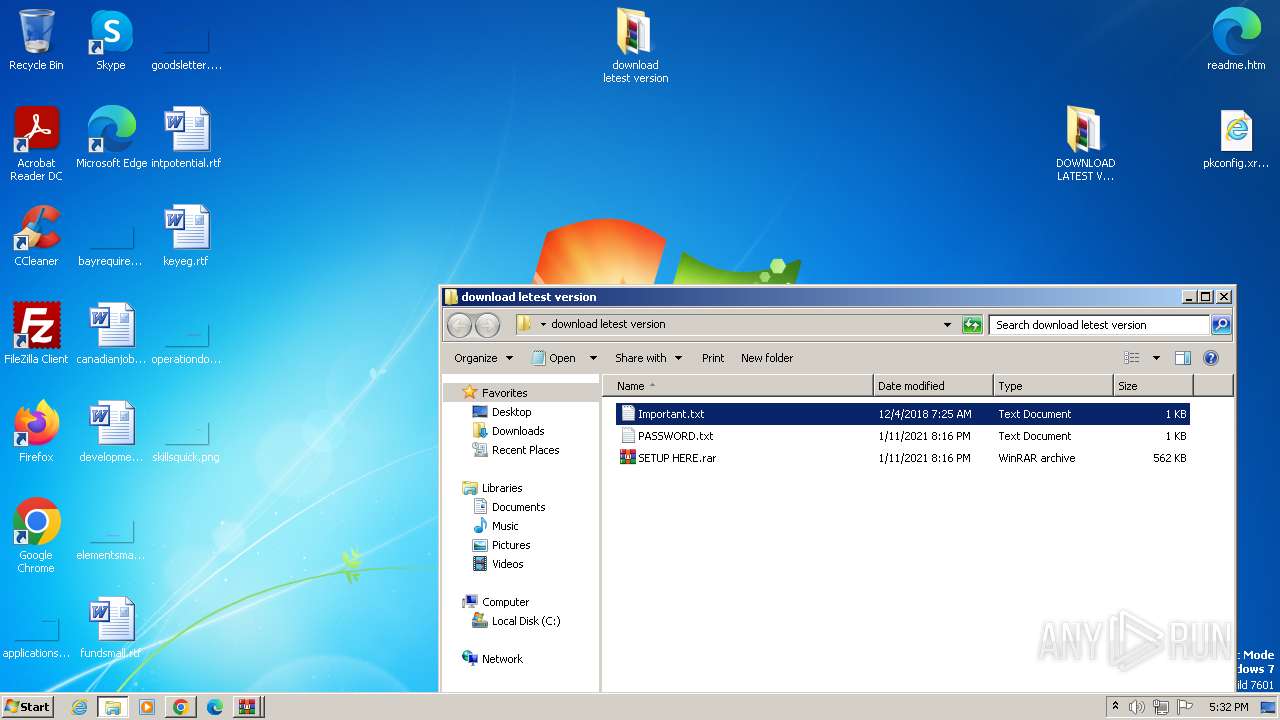Click refresh button beside address bar
The height and width of the screenshot is (720, 1280).
pos(972,325)
